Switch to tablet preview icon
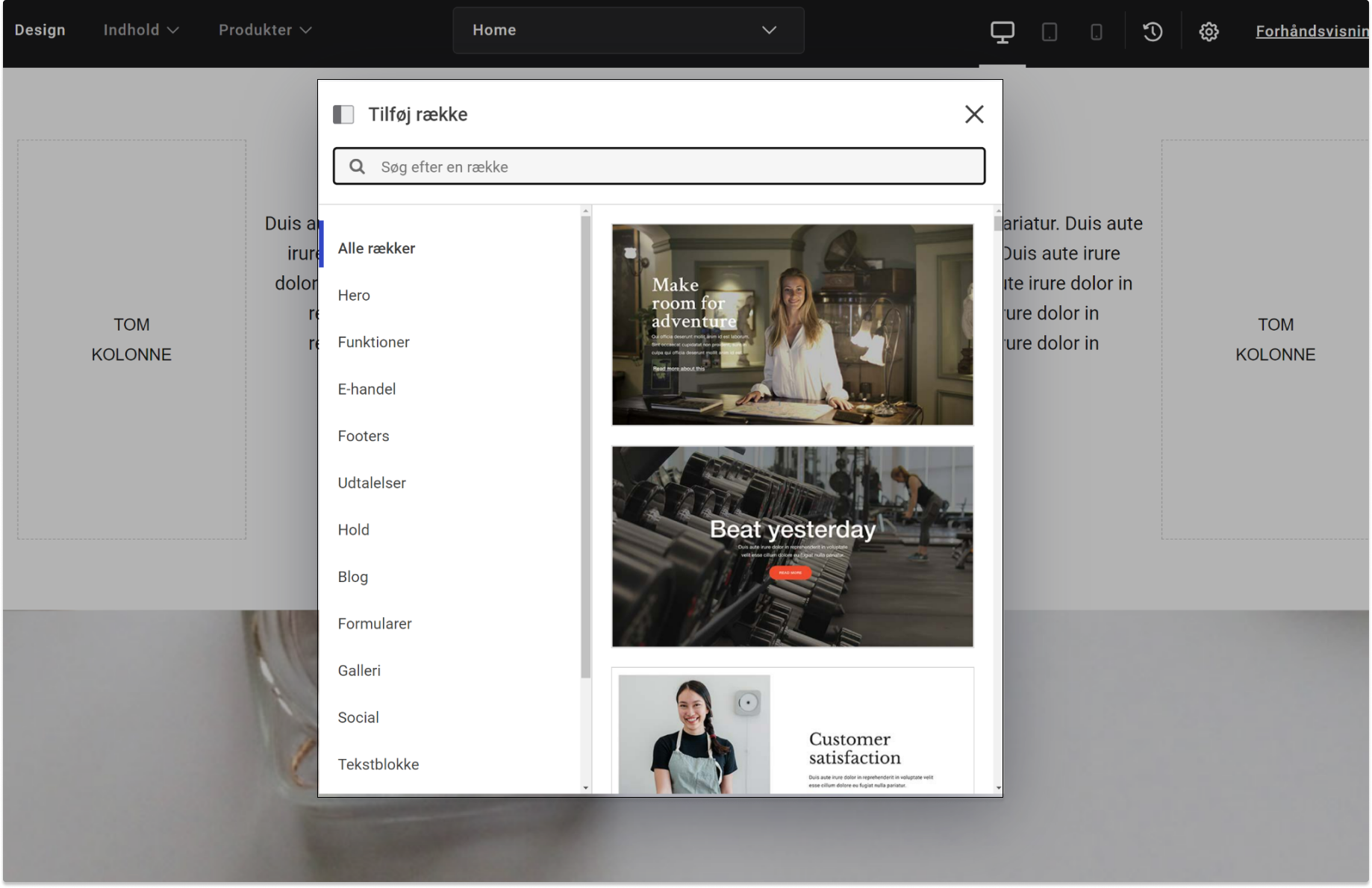Screen dimensions: 1372x888 coord(1049,32)
